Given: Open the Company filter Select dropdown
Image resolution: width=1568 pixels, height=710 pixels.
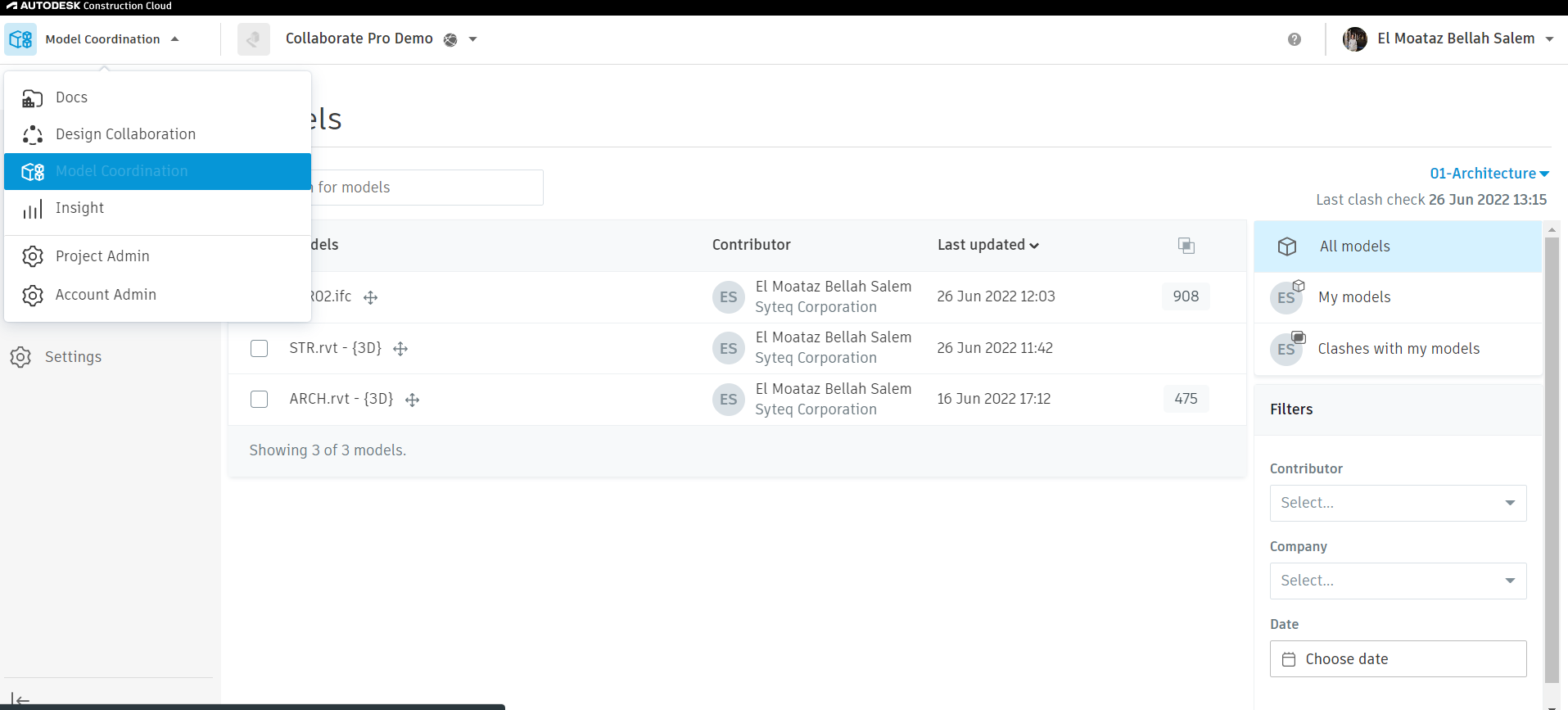Looking at the screenshot, I should (1398, 581).
